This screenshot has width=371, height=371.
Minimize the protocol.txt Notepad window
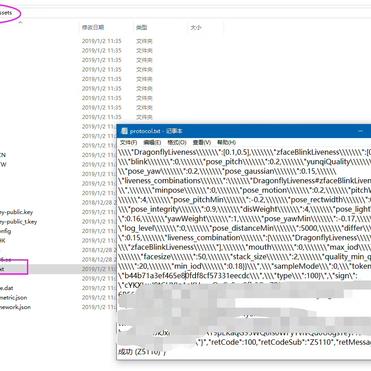pos(360,131)
